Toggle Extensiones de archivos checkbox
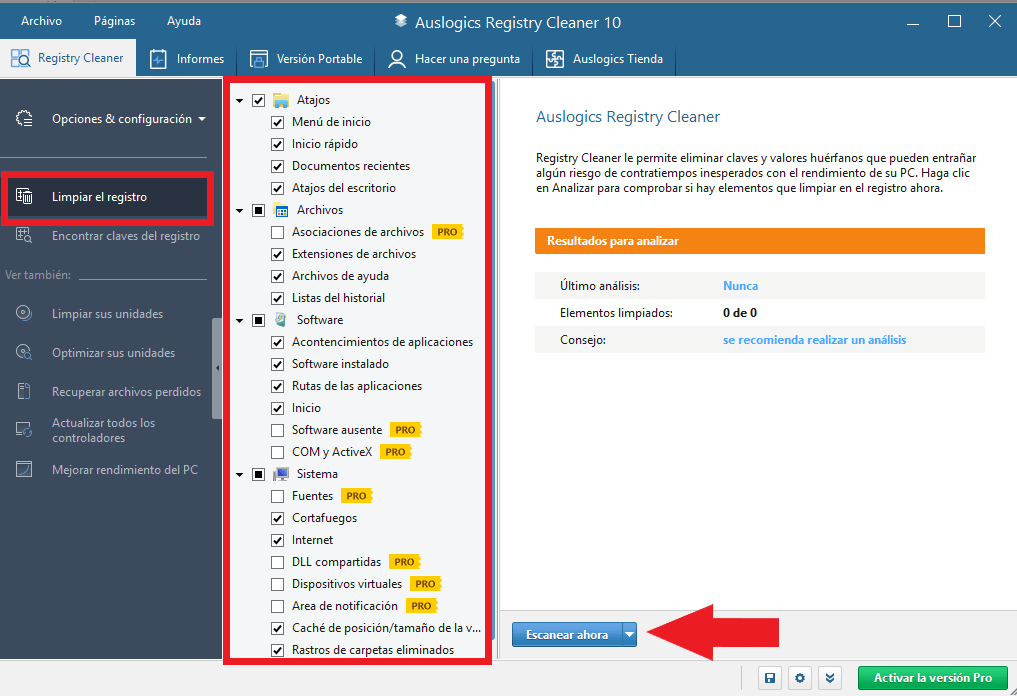 278,254
